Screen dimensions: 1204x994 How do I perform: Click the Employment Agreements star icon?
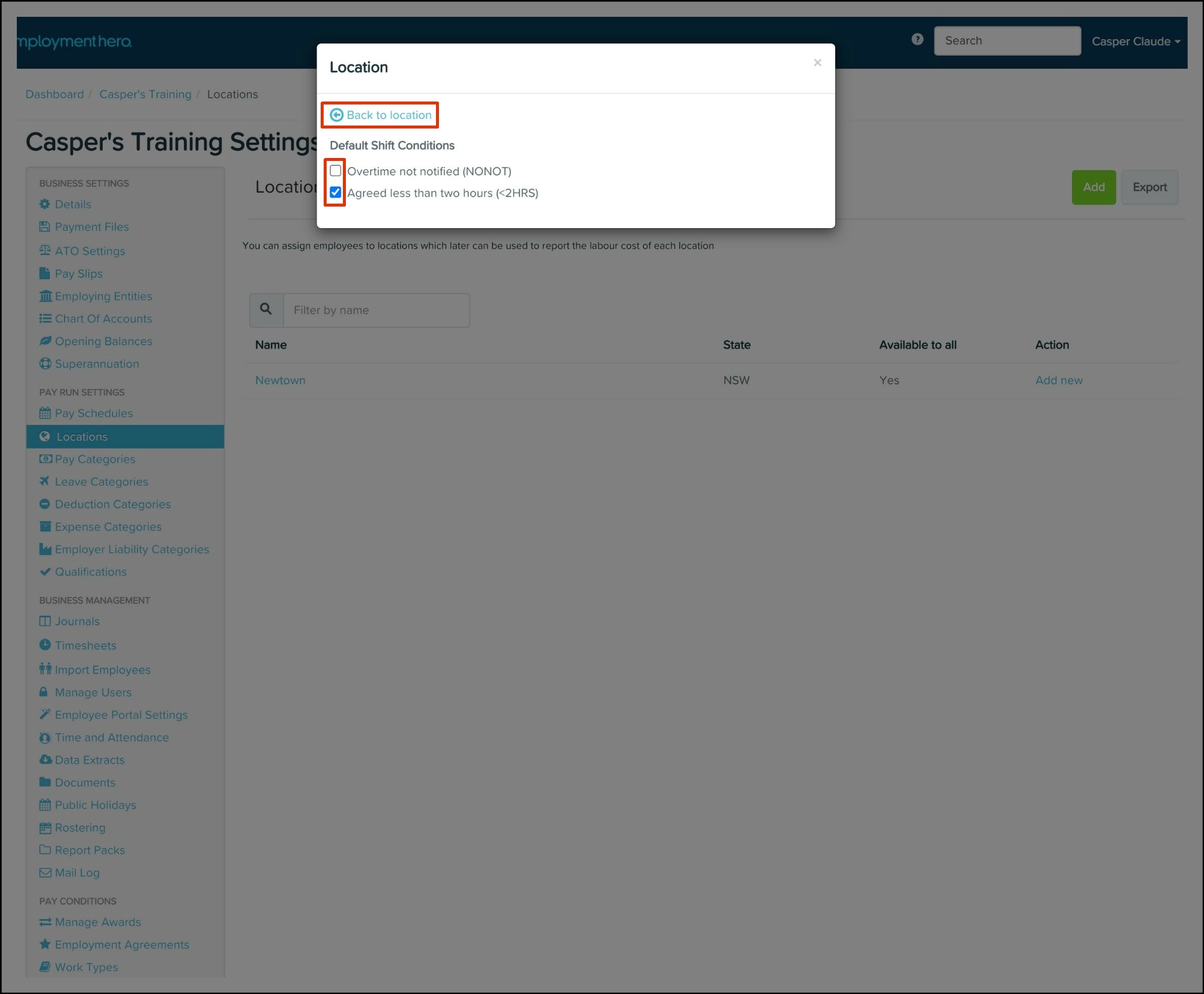[x=45, y=944]
